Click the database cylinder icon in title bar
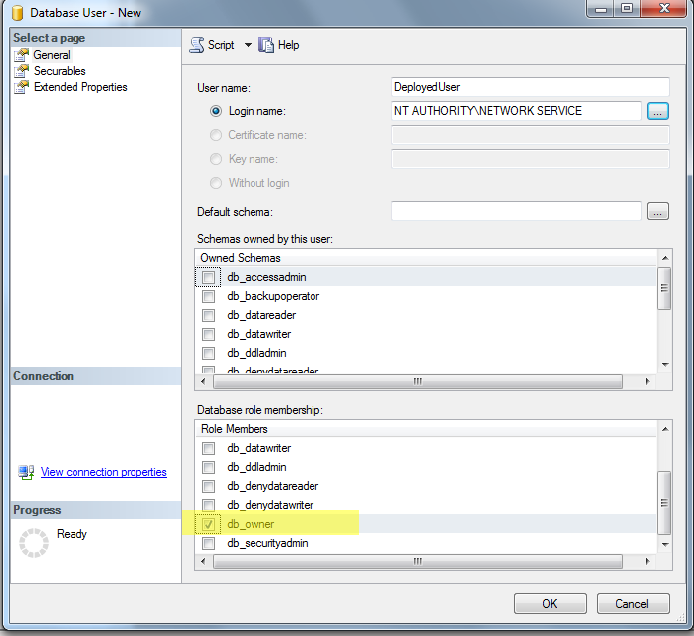Image resolution: width=694 pixels, height=636 pixels. 17,13
